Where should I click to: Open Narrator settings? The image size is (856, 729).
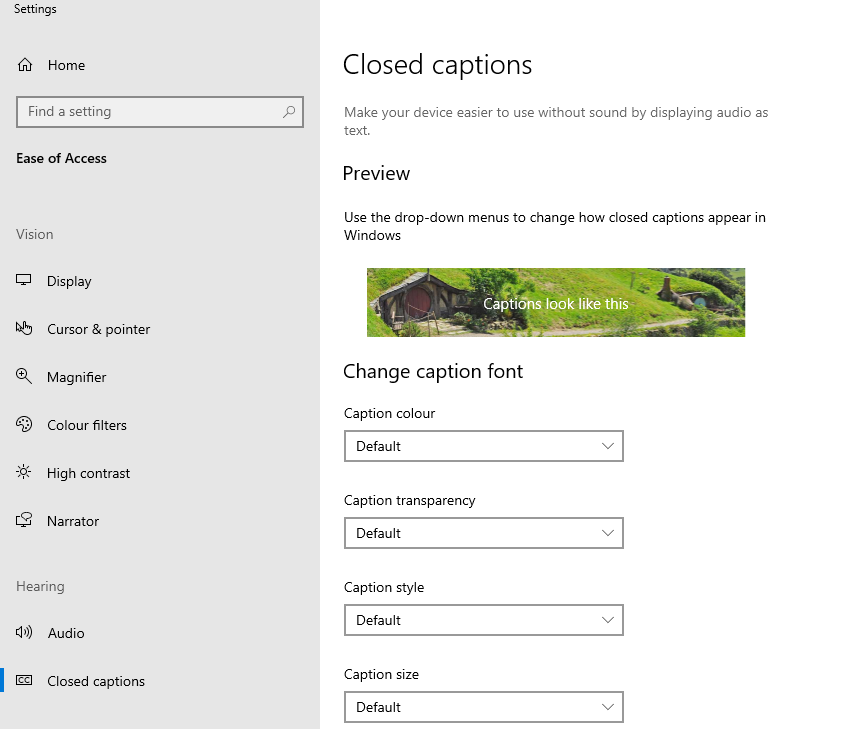pyautogui.click(x=160, y=521)
